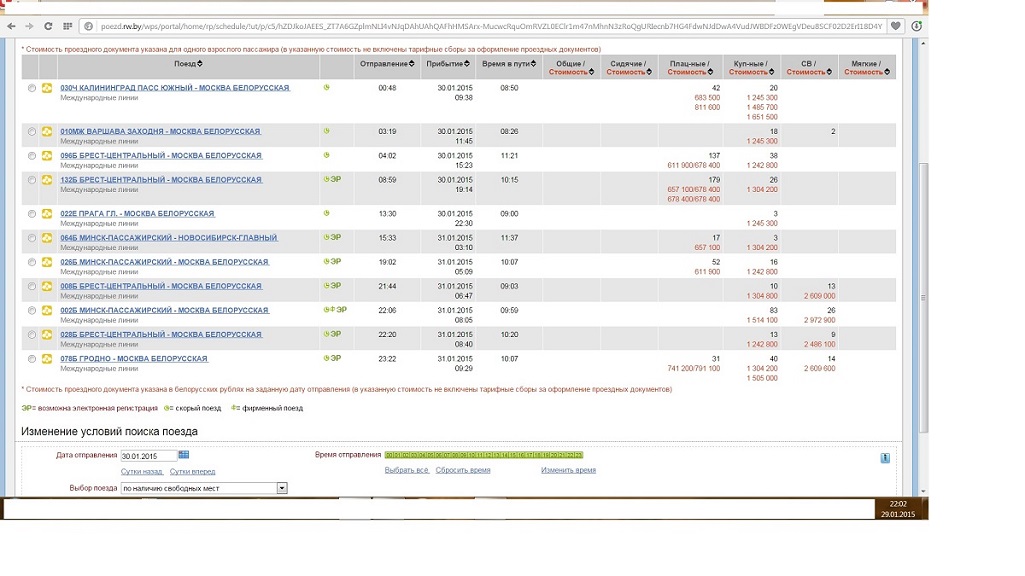Click the browser back arrow
This screenshot has width=1025, height=576.
point(10,26)
